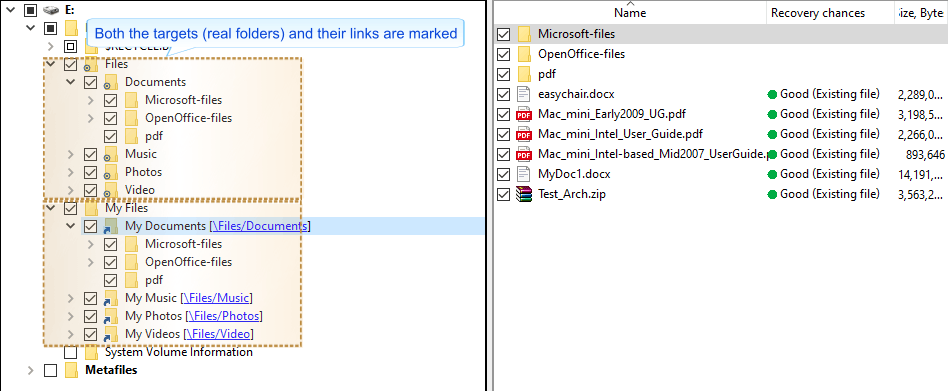This screenshot has height=391, width=948.
Task: Uncheck the OpenOffice-files checkbox in file list
Action: [503, 54]
